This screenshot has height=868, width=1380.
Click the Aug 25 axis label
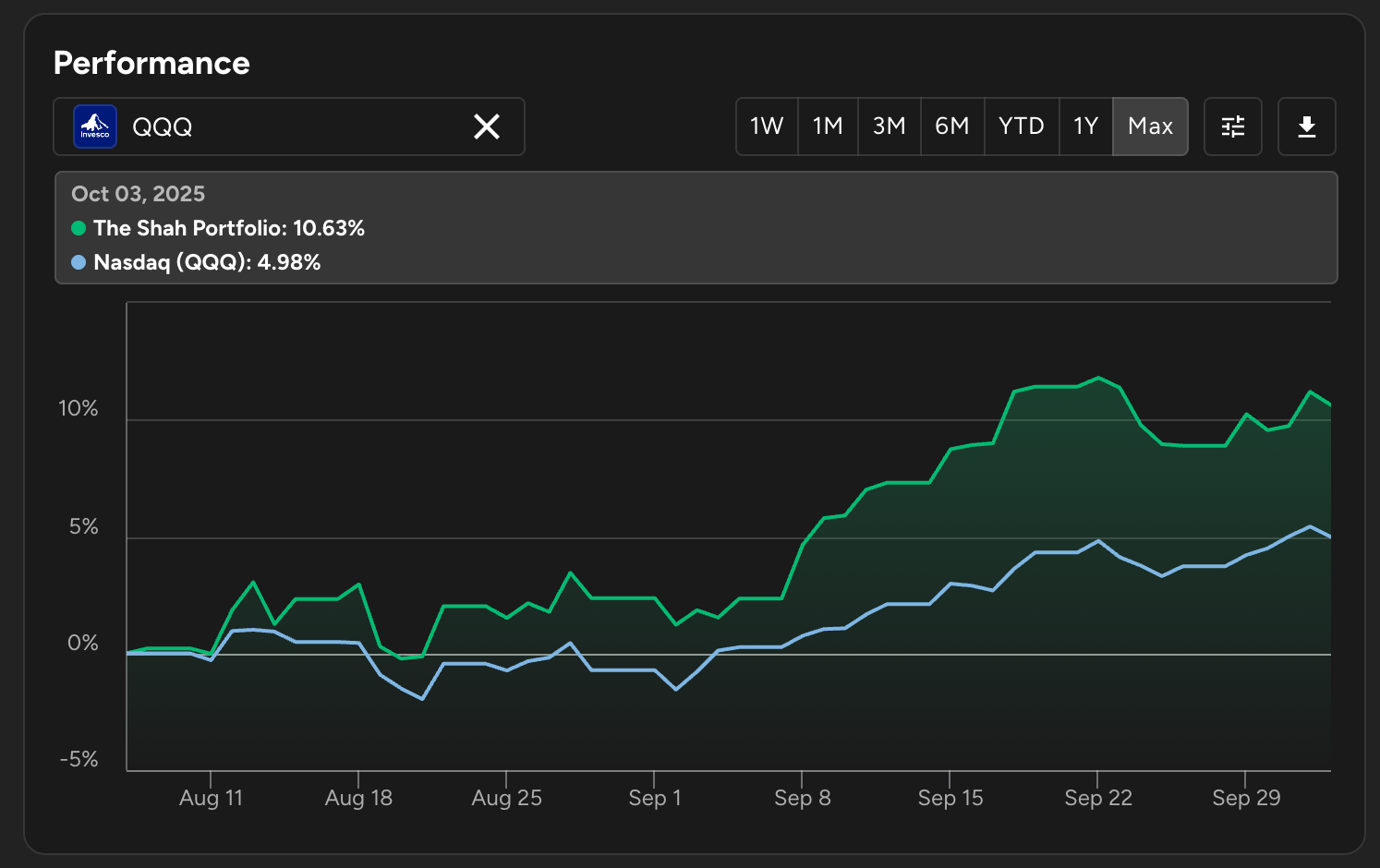click(506, 798)
